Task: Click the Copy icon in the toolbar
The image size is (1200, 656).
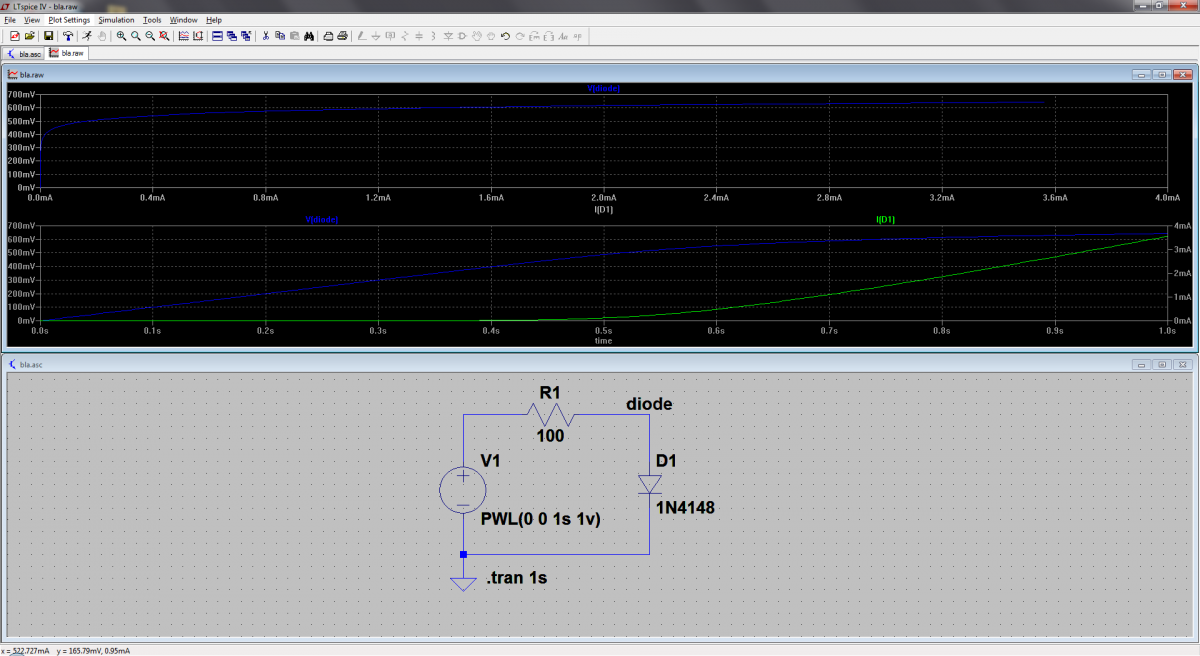Action: pyautogui.click(x=279, y=36)
